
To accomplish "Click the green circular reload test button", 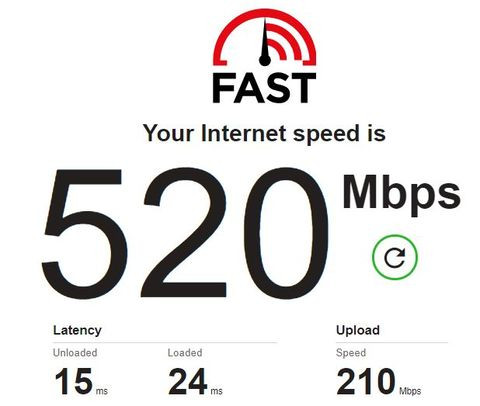I will click(395, 257).
